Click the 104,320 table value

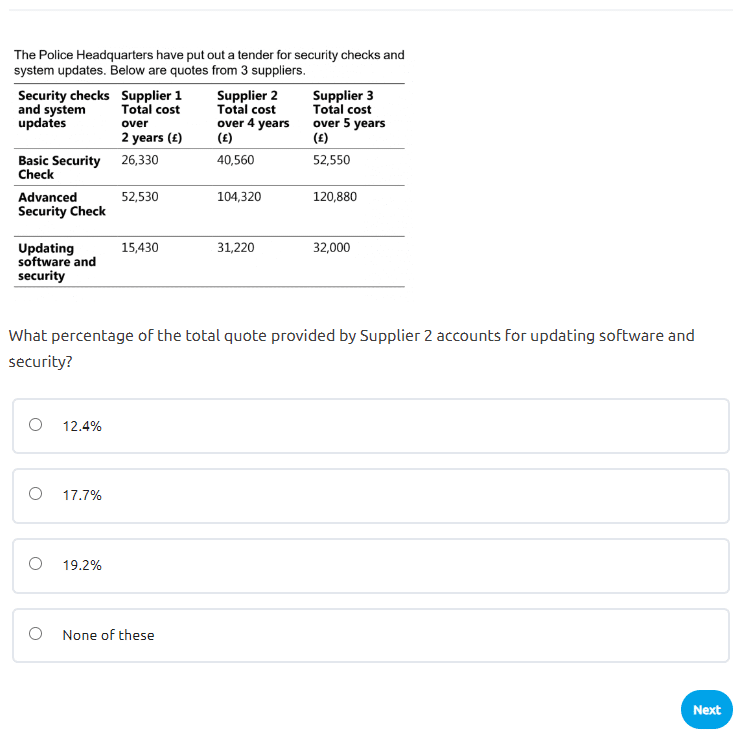click(x=239, y=197)
